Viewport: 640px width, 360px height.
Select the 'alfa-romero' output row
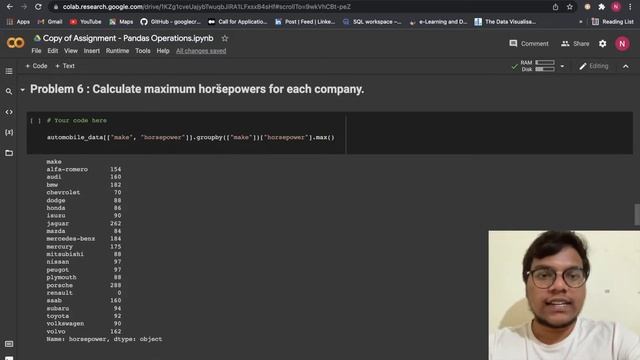coord(84,169)
